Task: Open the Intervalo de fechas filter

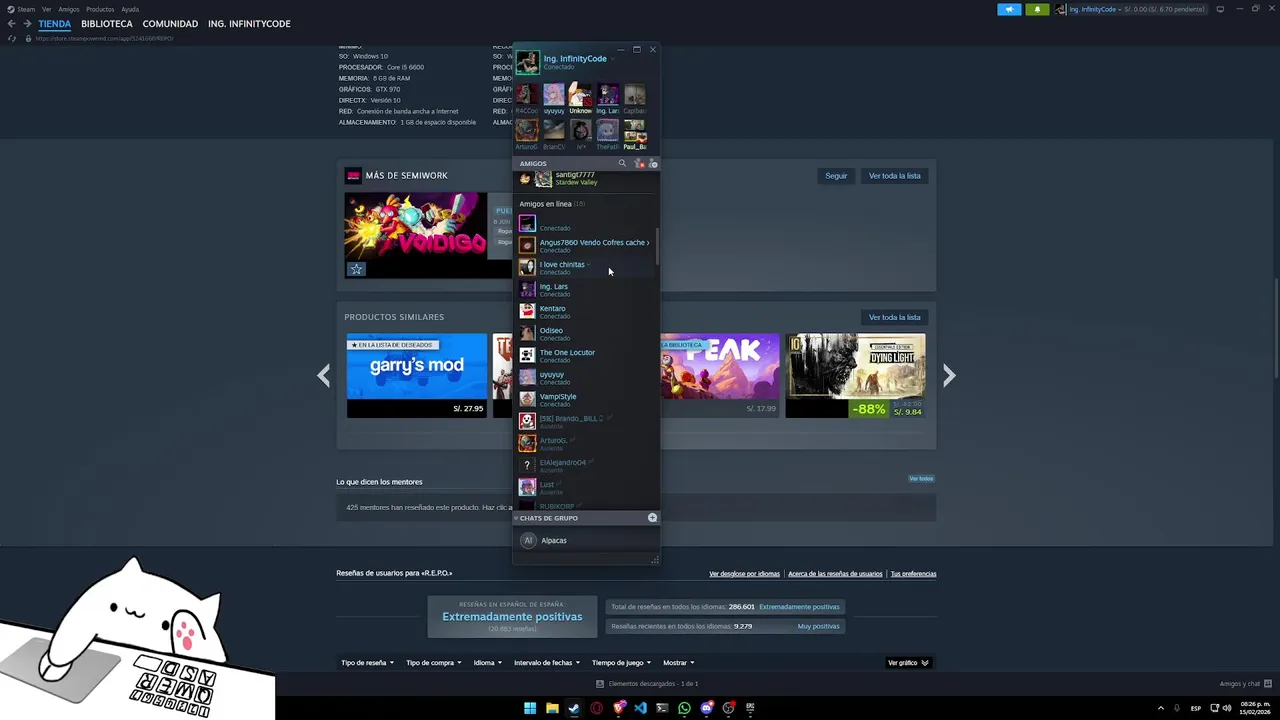Action: 546,663
